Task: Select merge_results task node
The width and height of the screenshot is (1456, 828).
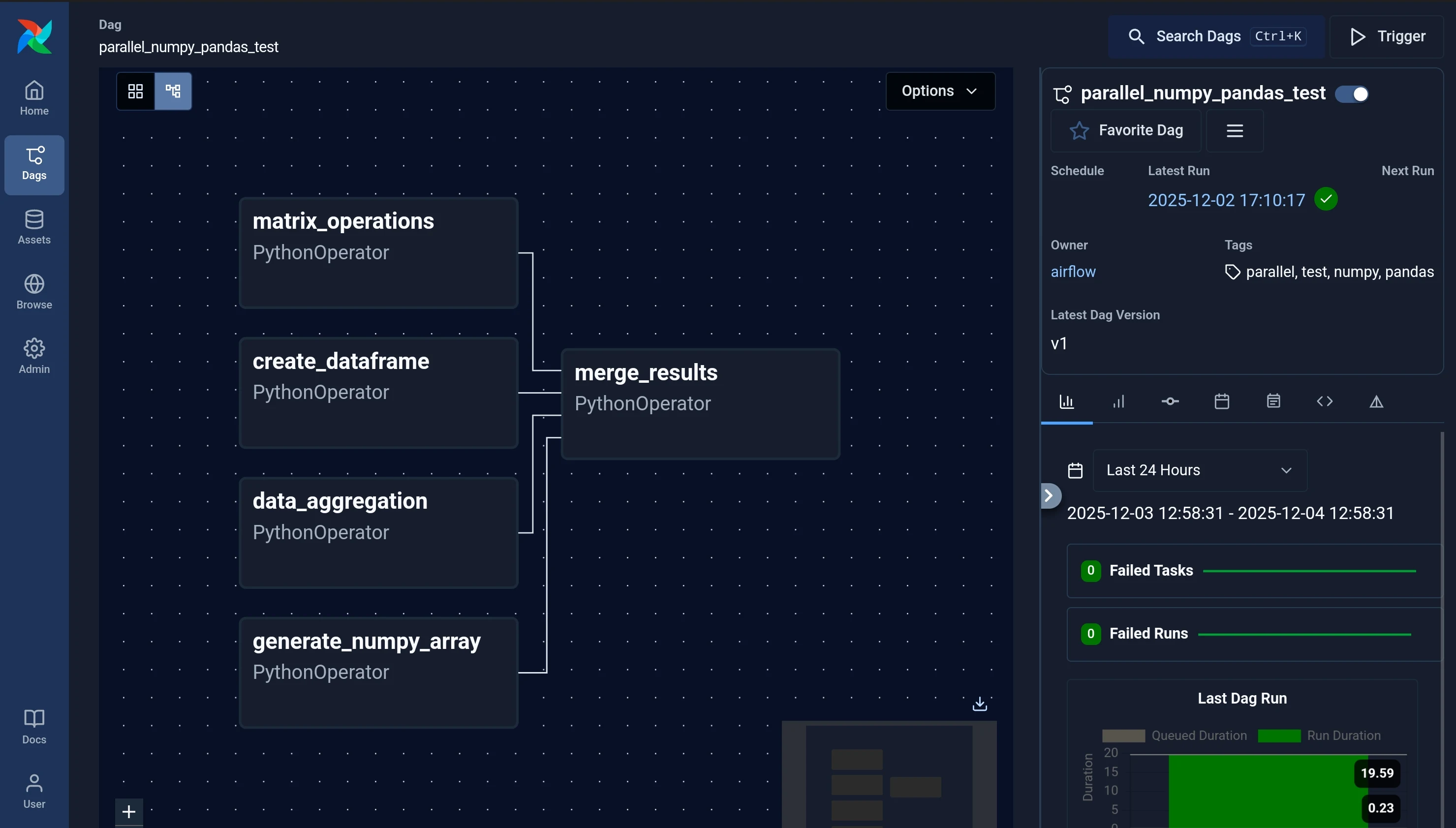Action: [x=700, y=404]
